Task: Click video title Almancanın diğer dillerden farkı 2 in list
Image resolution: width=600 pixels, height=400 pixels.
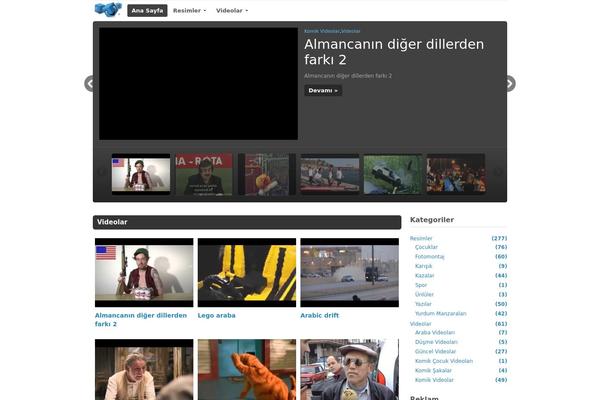Action: (x=141, y=320)
